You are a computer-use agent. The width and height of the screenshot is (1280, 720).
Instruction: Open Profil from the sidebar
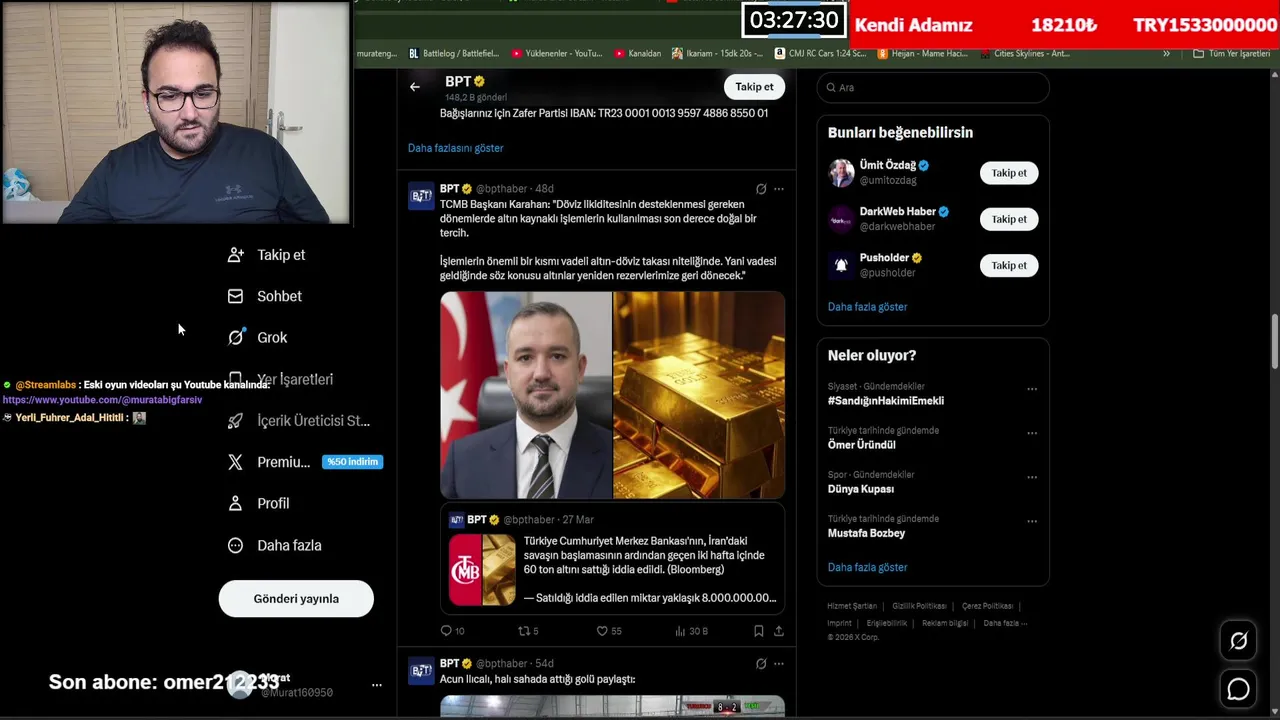pos(259,503)
